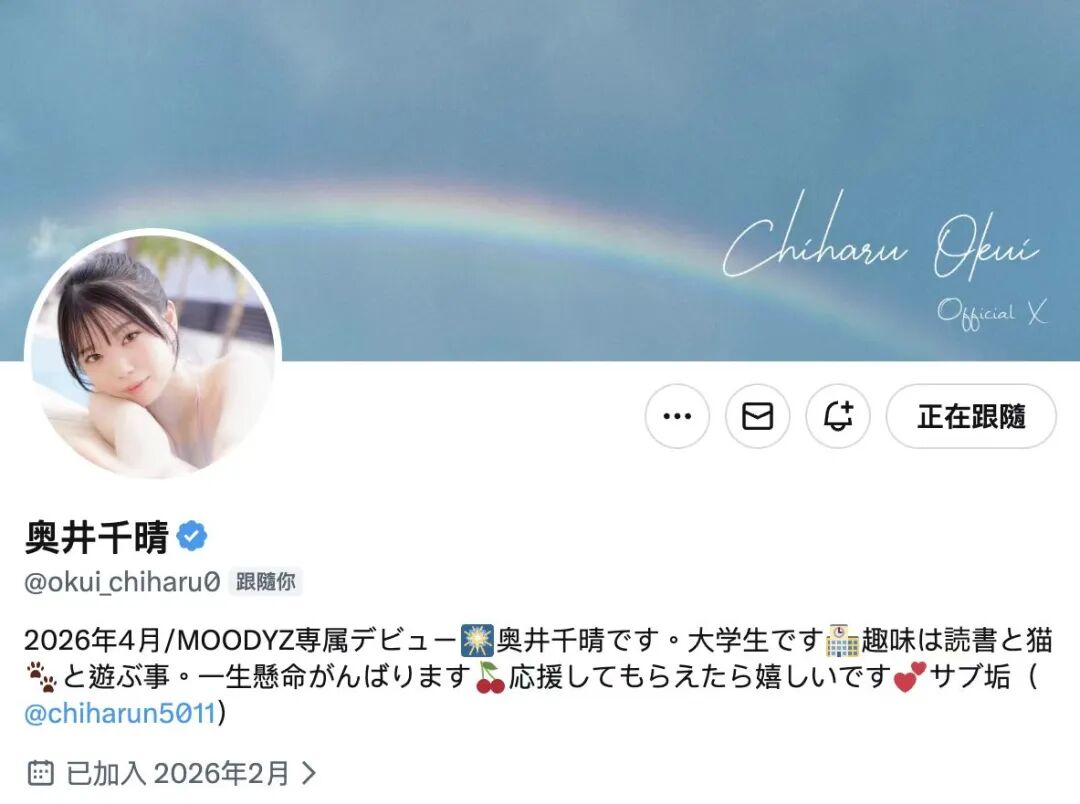
Task: Click the 奥井千晴 display name
Action: 97,537
